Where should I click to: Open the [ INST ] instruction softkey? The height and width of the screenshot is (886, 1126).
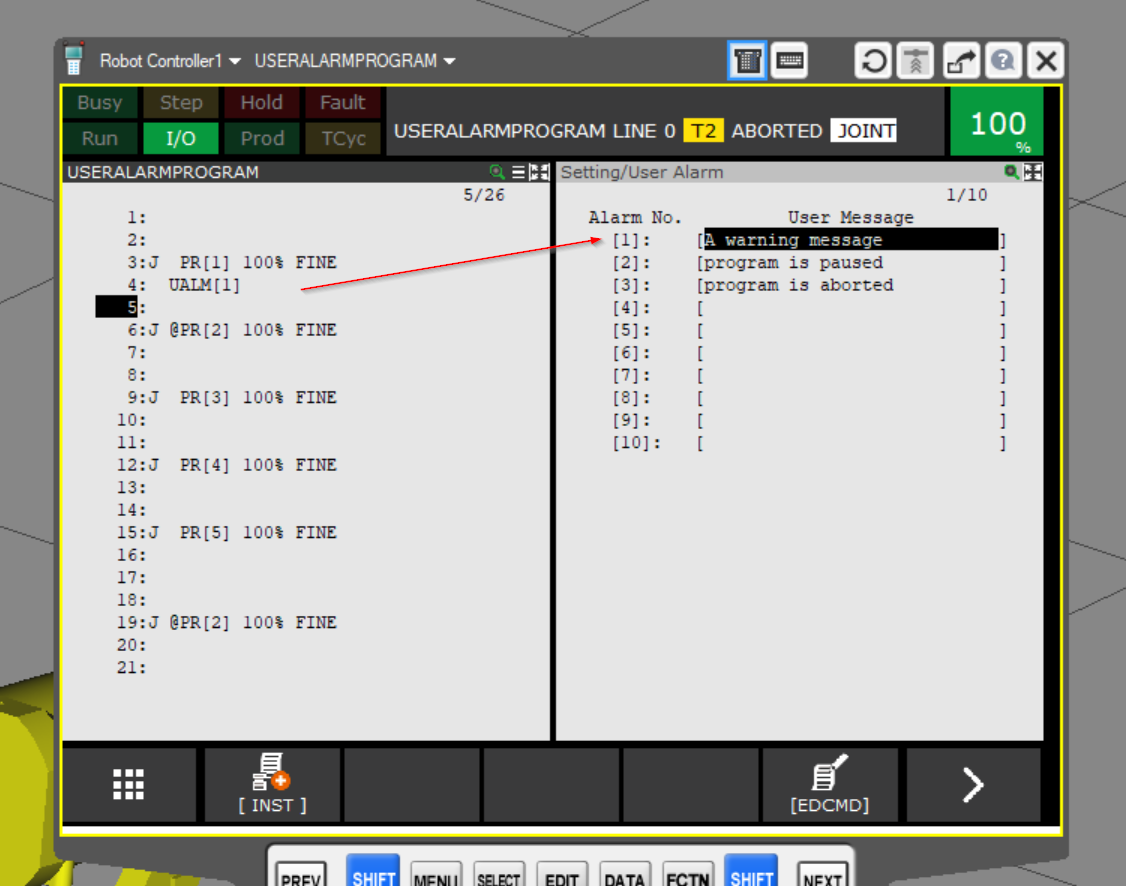[x=272, y=785]
